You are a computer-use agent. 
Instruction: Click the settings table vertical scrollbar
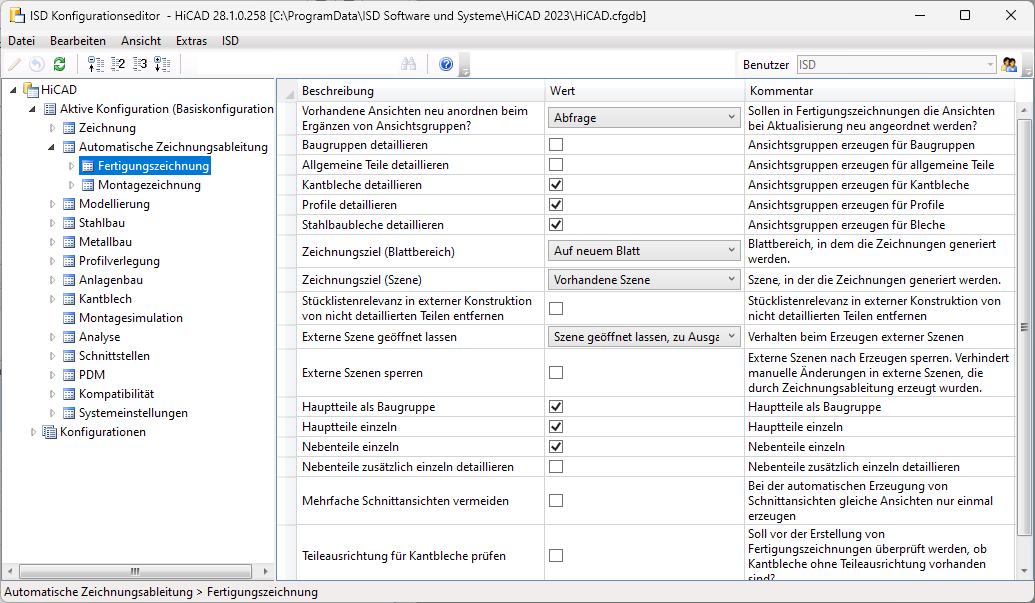tap(1023, 327)
